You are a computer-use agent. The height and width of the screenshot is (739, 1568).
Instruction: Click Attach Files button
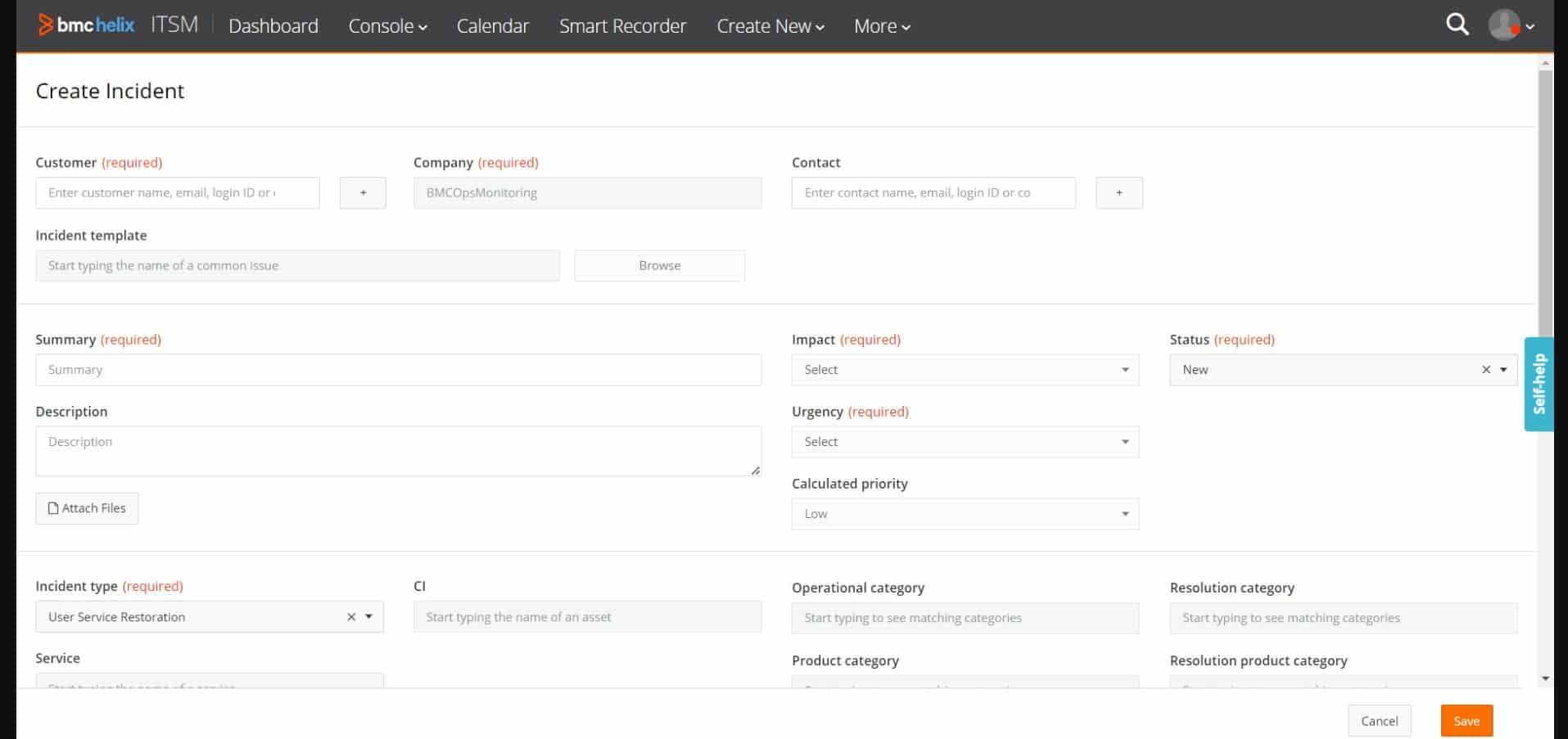[87, 508]
